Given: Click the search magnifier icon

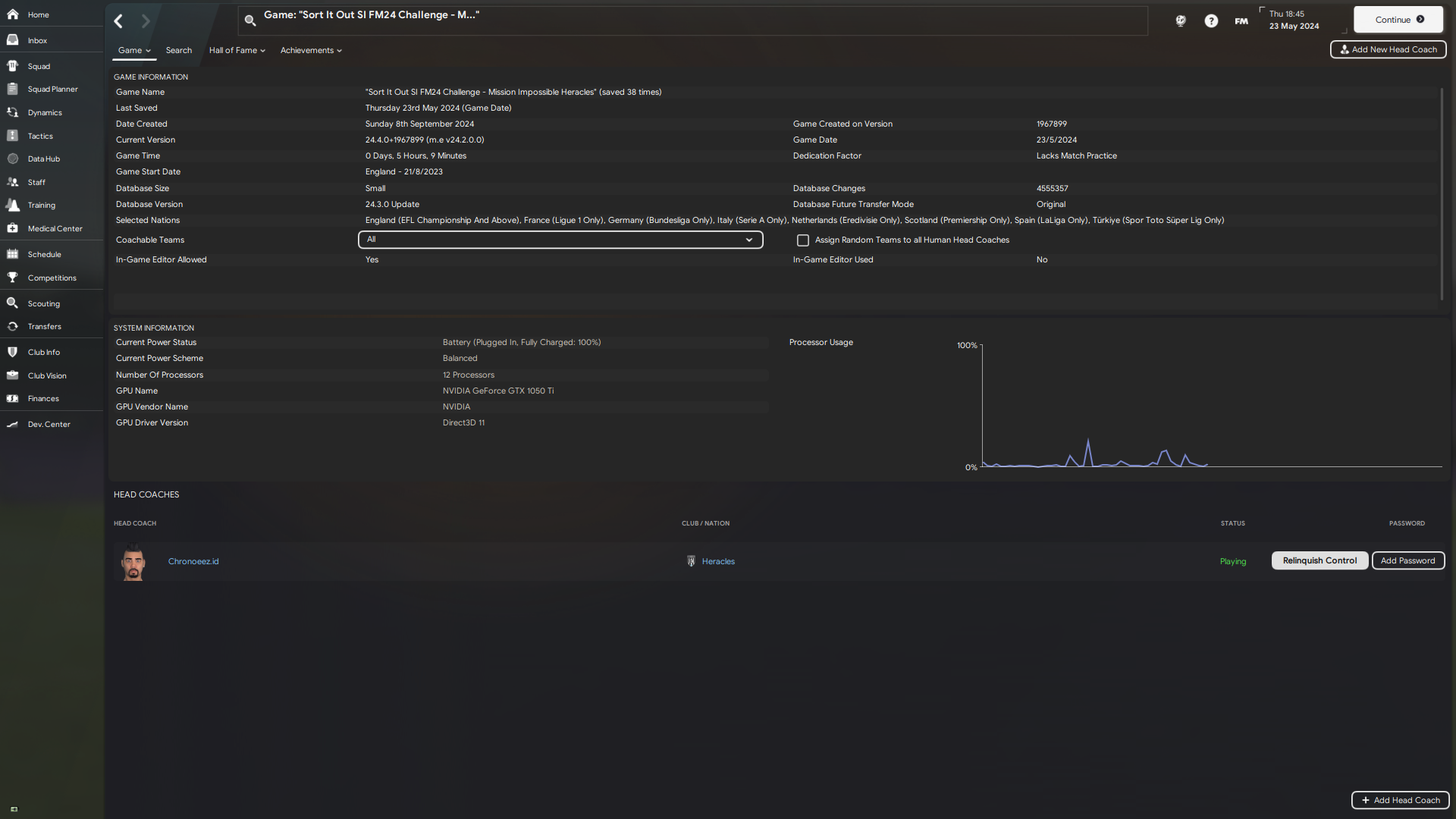Looking at the screenshot, I should pyautogui.click(x=250, y=20).
